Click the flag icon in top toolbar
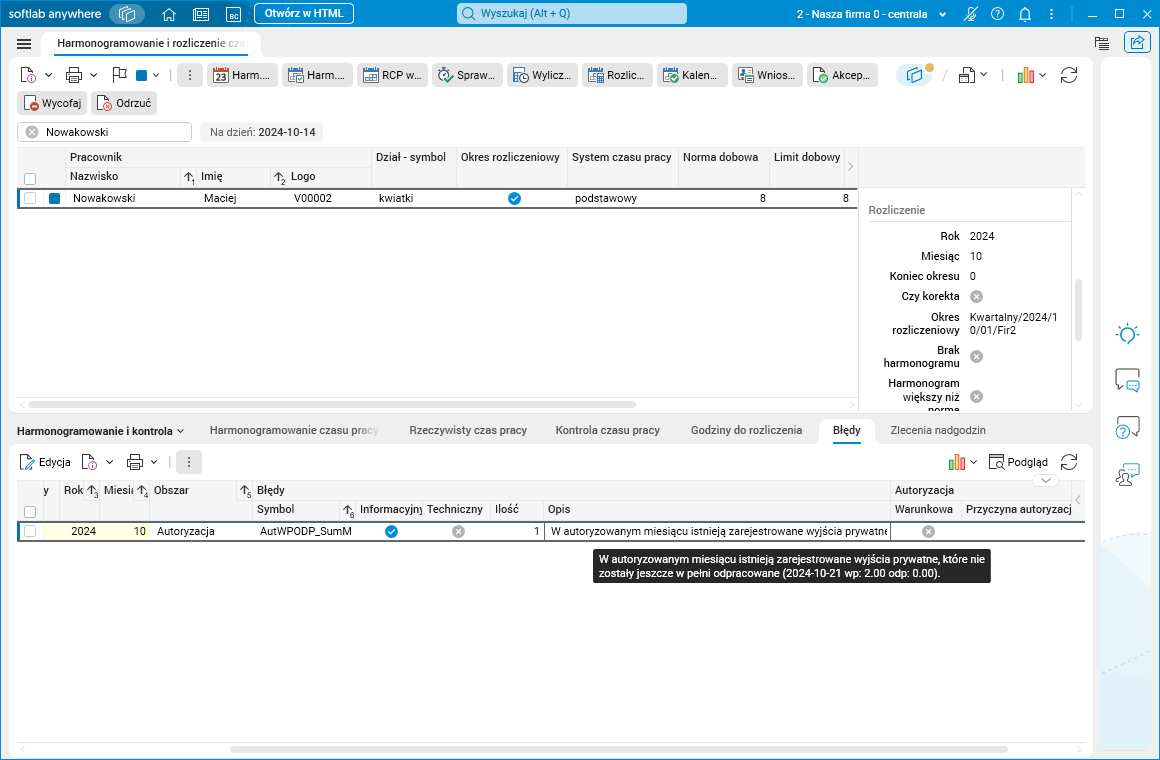 pyautogui.click(x=119, y=75)
